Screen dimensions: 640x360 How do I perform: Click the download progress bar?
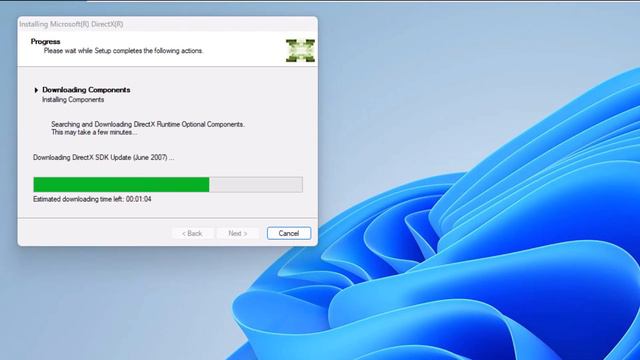click(x=168, y=184)
